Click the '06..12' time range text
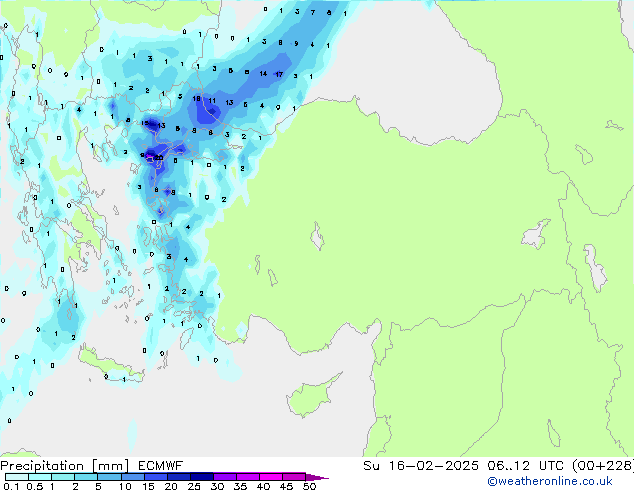 point(508,466)
